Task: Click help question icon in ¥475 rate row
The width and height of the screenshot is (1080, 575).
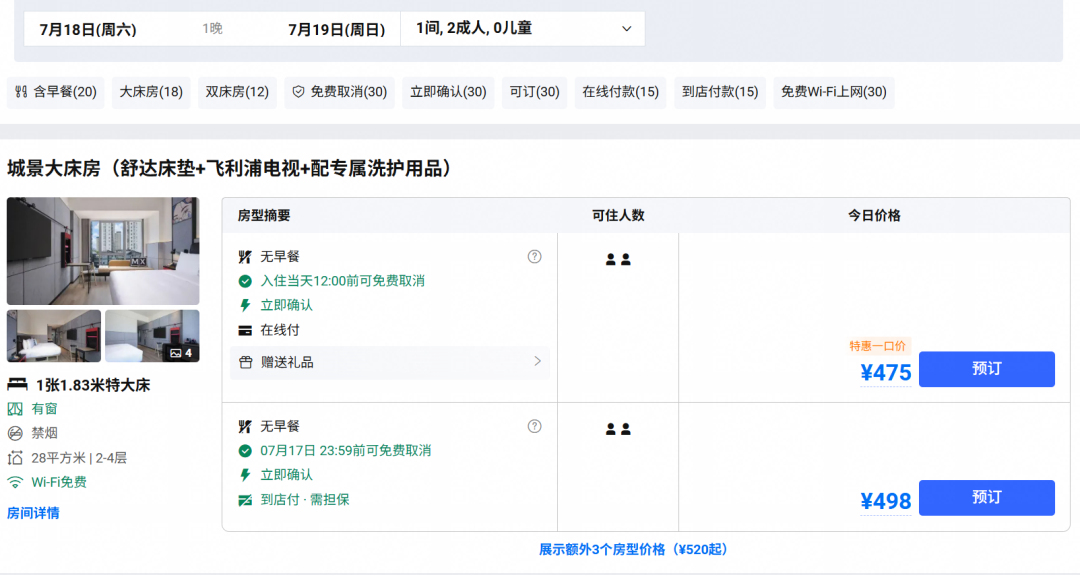Action: (534, 257)
